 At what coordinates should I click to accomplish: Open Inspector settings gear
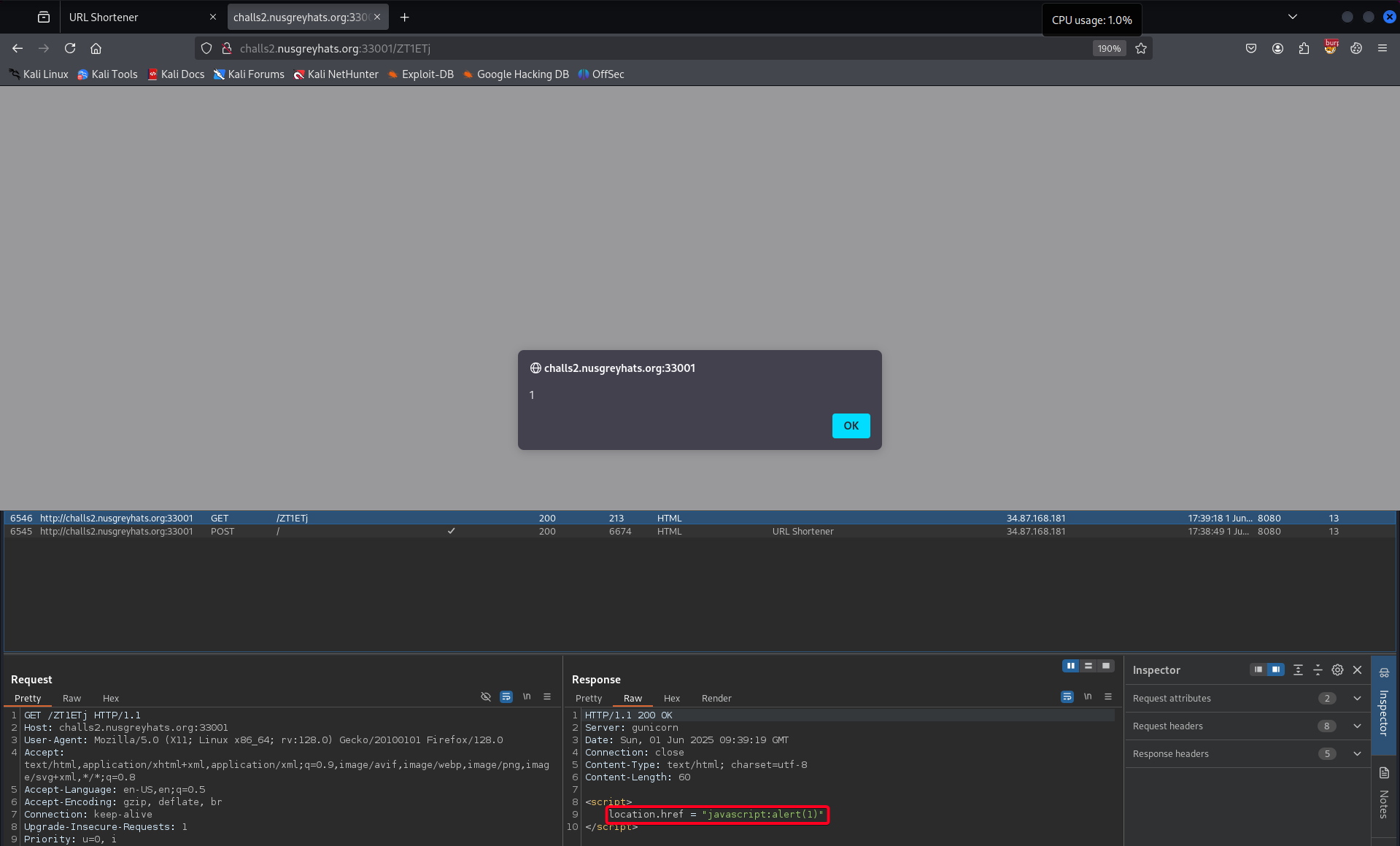coord(1337,670)
